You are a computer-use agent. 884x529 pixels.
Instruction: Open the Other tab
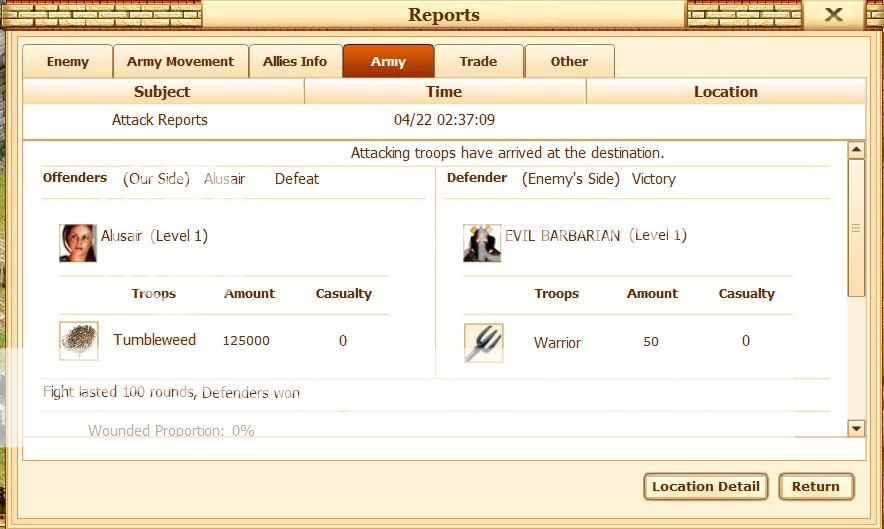569,62
